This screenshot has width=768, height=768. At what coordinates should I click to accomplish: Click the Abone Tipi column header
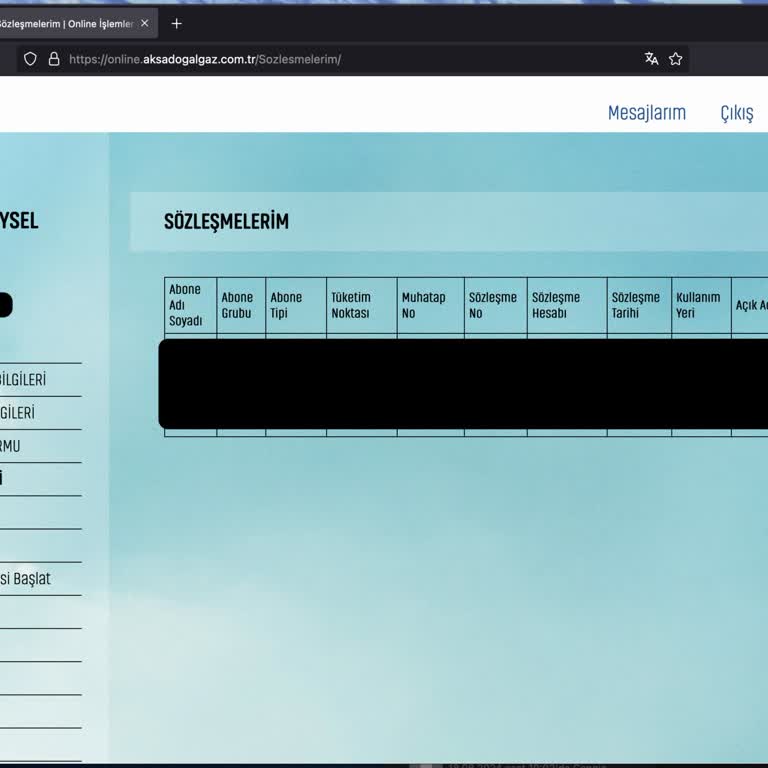coord(296,305)
